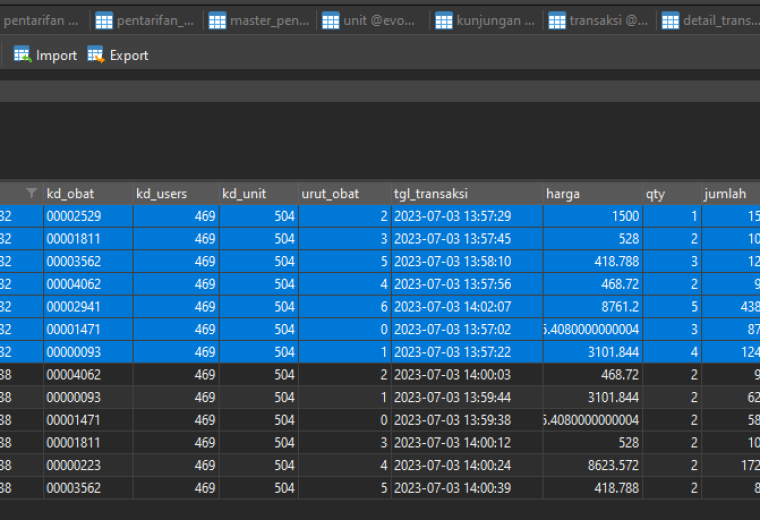Click the table icon on the transaksi tab
This screenshot has height=520, width=760.
[x=557, y=21]
